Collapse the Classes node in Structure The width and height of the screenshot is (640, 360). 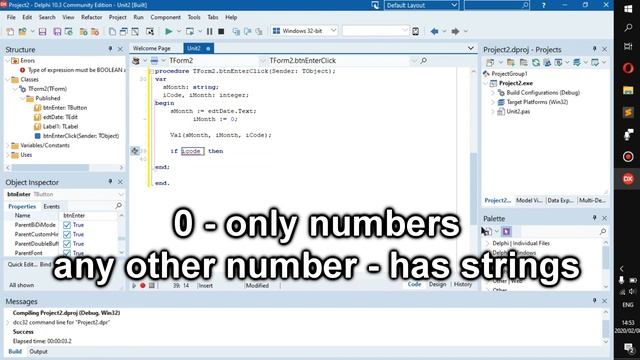8,79
